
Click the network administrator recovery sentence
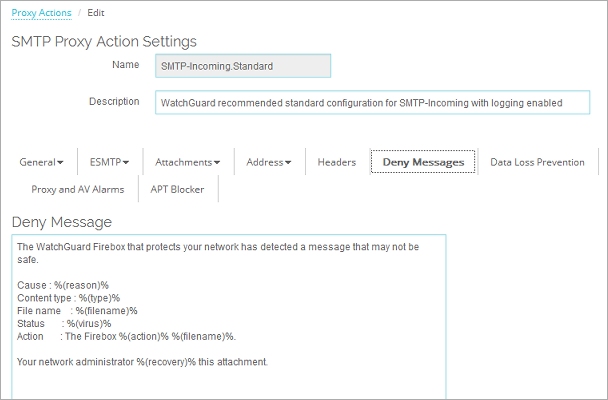pyautogui.click(x=142, y=360)
